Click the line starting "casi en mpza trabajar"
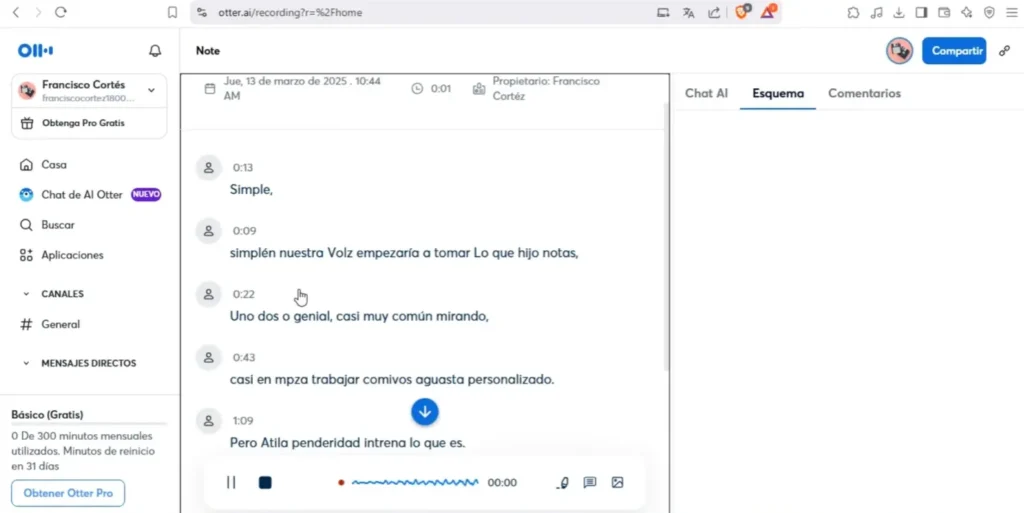 coord(392,380)
